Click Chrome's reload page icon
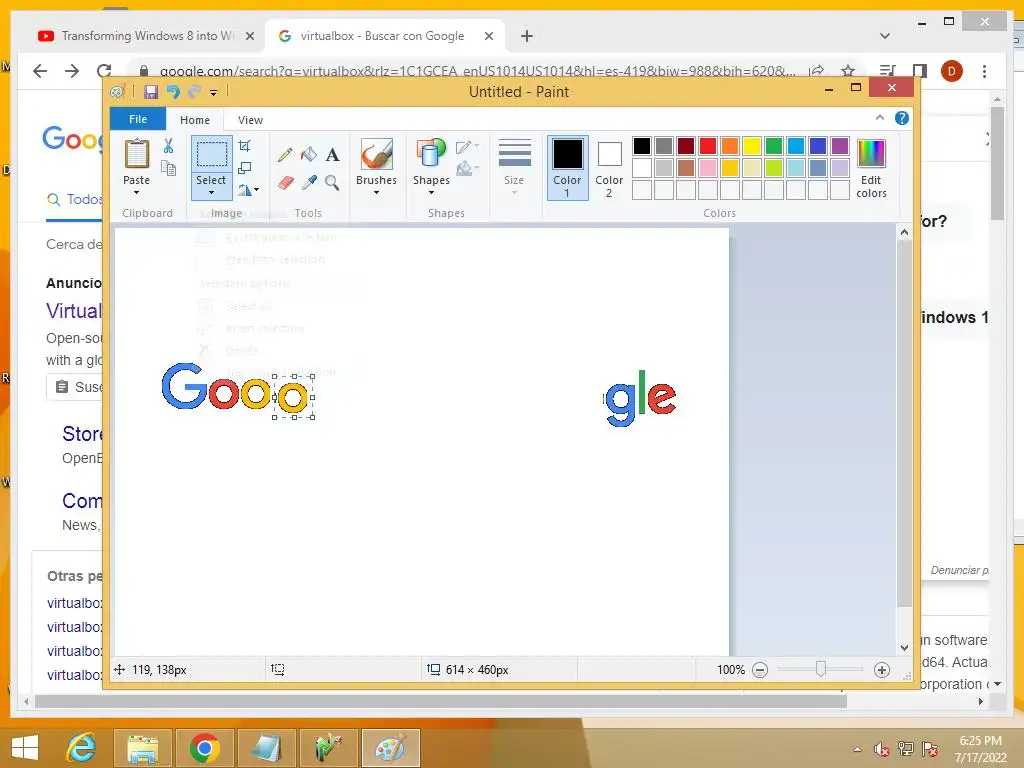1024x768 pixels. 104,71
